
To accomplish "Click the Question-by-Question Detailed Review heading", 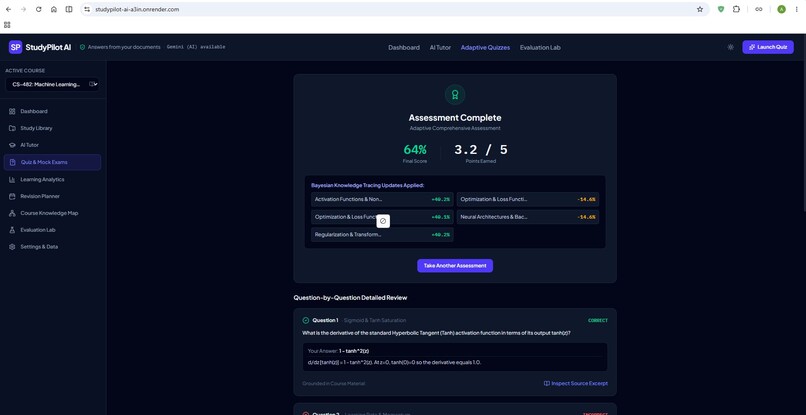I will [x=350, y=298].
